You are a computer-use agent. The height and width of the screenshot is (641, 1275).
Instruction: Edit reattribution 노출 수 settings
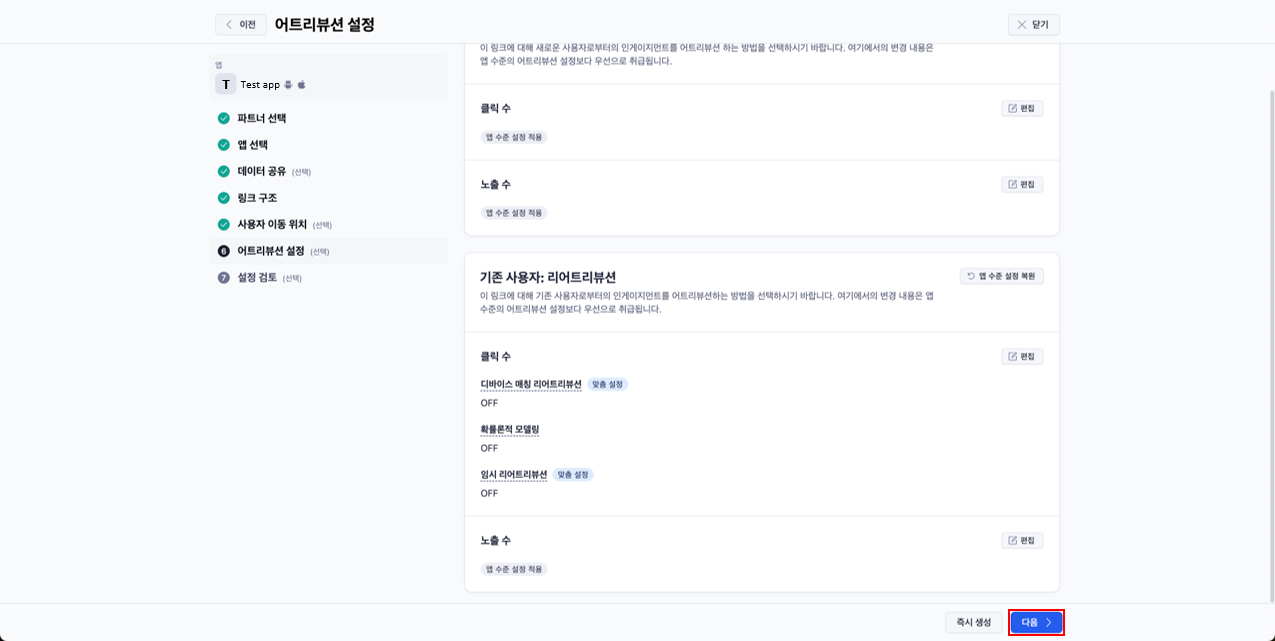point(1022,540)
